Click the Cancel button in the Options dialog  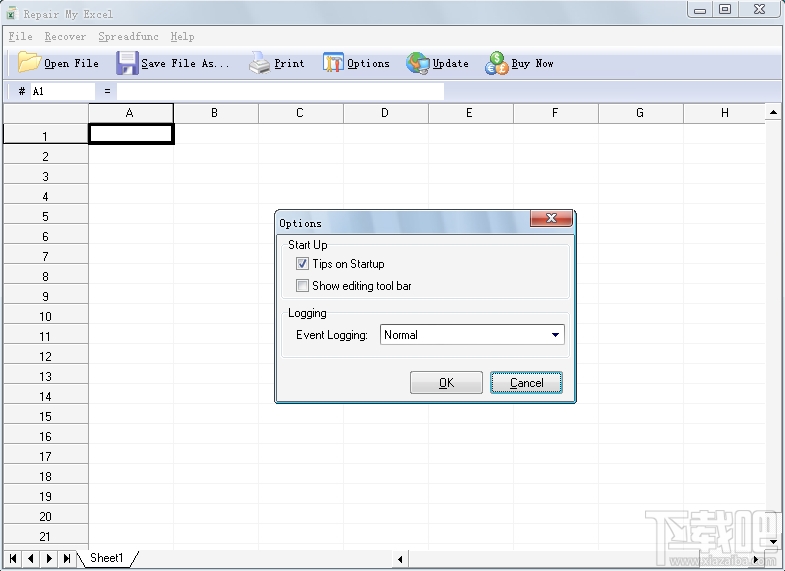coord(526,383)
